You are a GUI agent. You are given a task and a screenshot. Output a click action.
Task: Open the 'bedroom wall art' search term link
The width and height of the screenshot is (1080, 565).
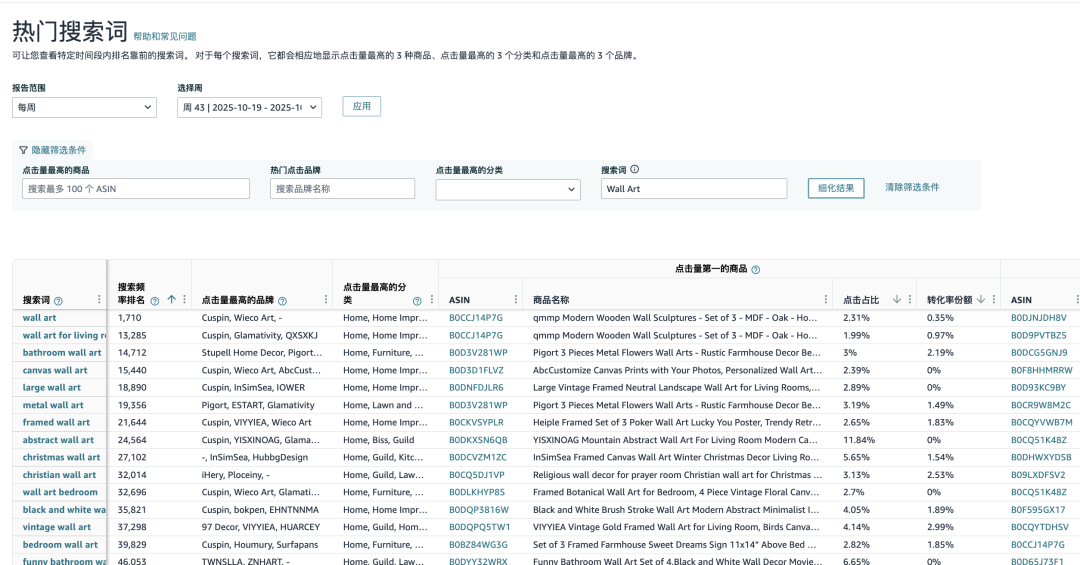click(60, 544)
